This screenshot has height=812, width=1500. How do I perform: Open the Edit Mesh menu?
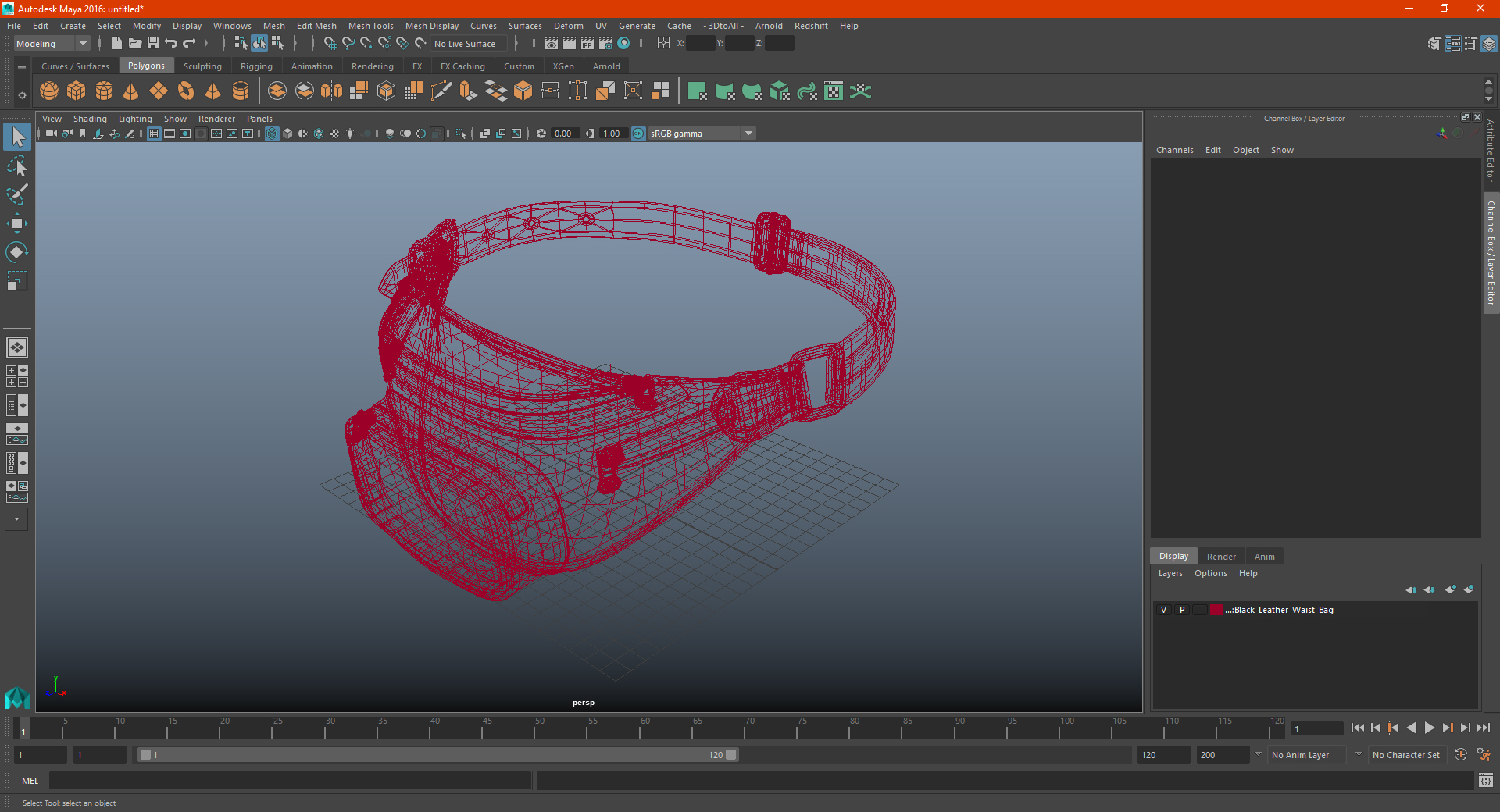tap(316, 26)
